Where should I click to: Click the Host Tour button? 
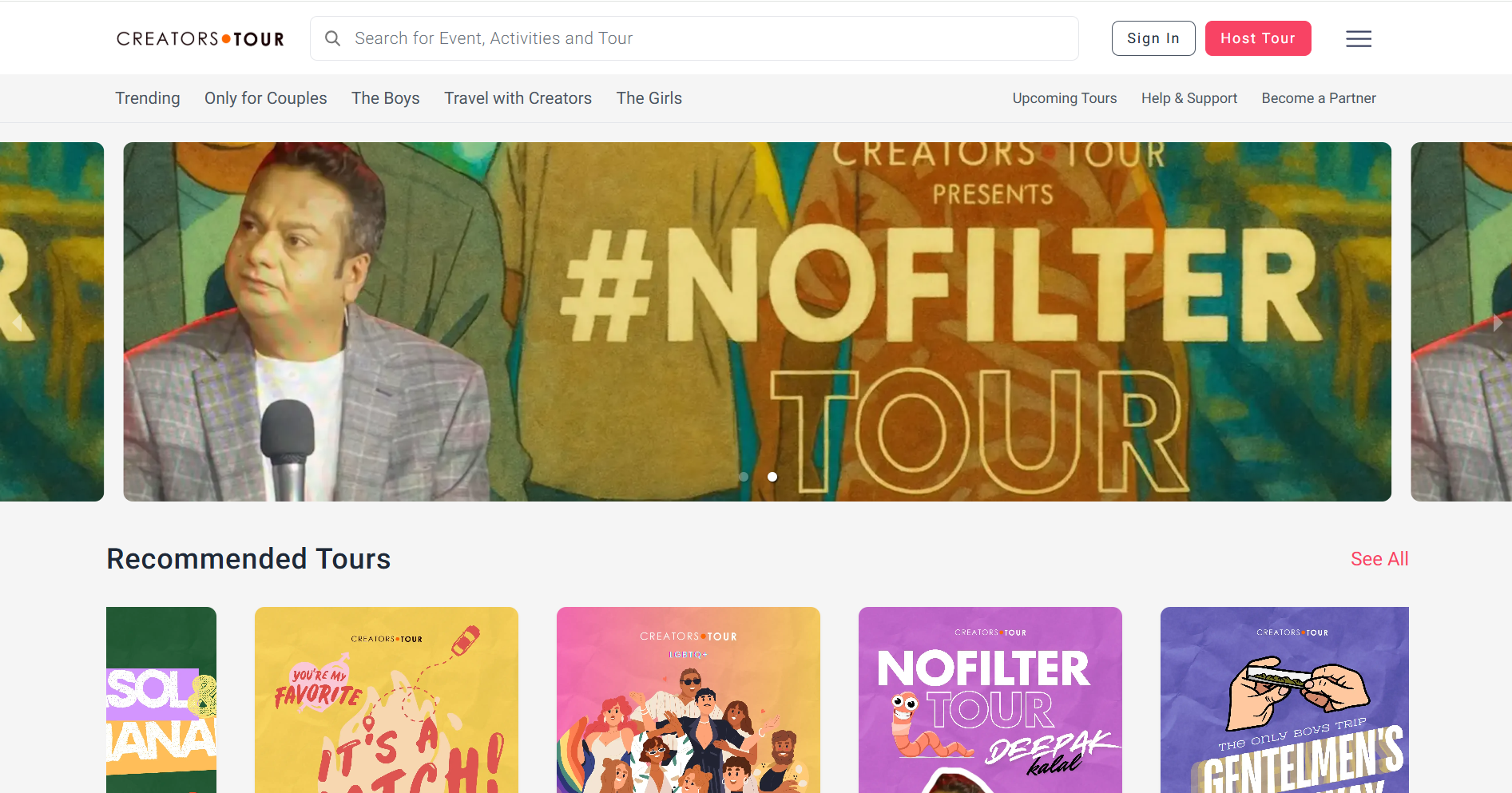coord(1257,38)
